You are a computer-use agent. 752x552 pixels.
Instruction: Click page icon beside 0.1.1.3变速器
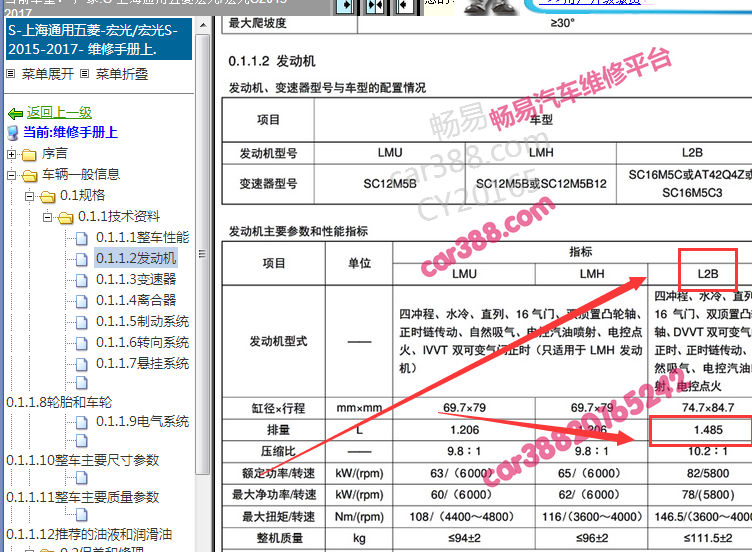coord(82,280)
